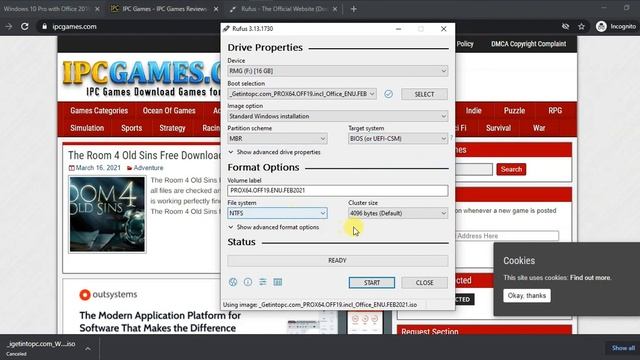Reload the browser page

click(24, 27)
